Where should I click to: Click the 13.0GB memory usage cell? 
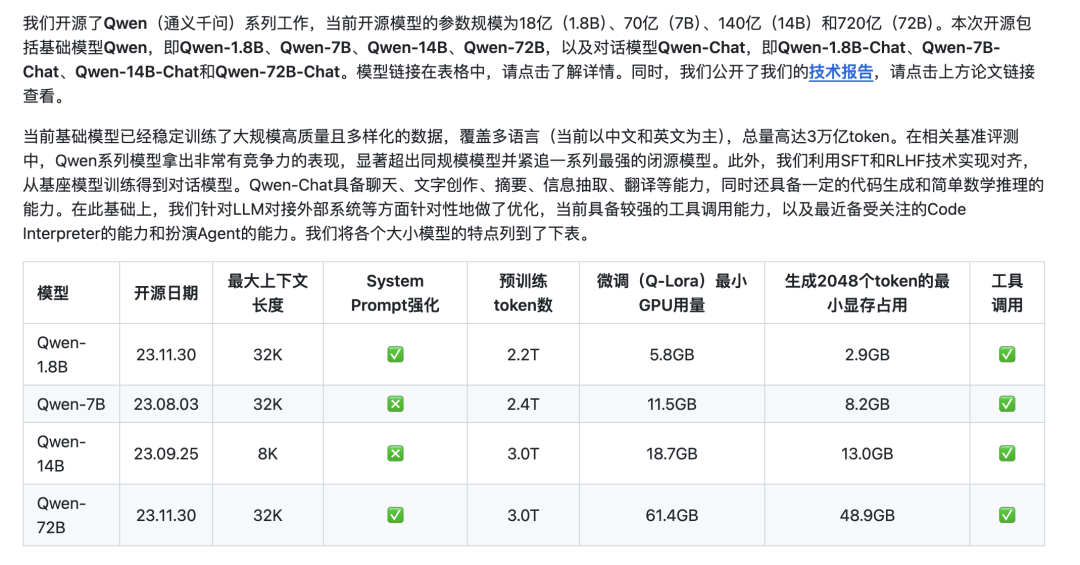(x=867, y=454)
